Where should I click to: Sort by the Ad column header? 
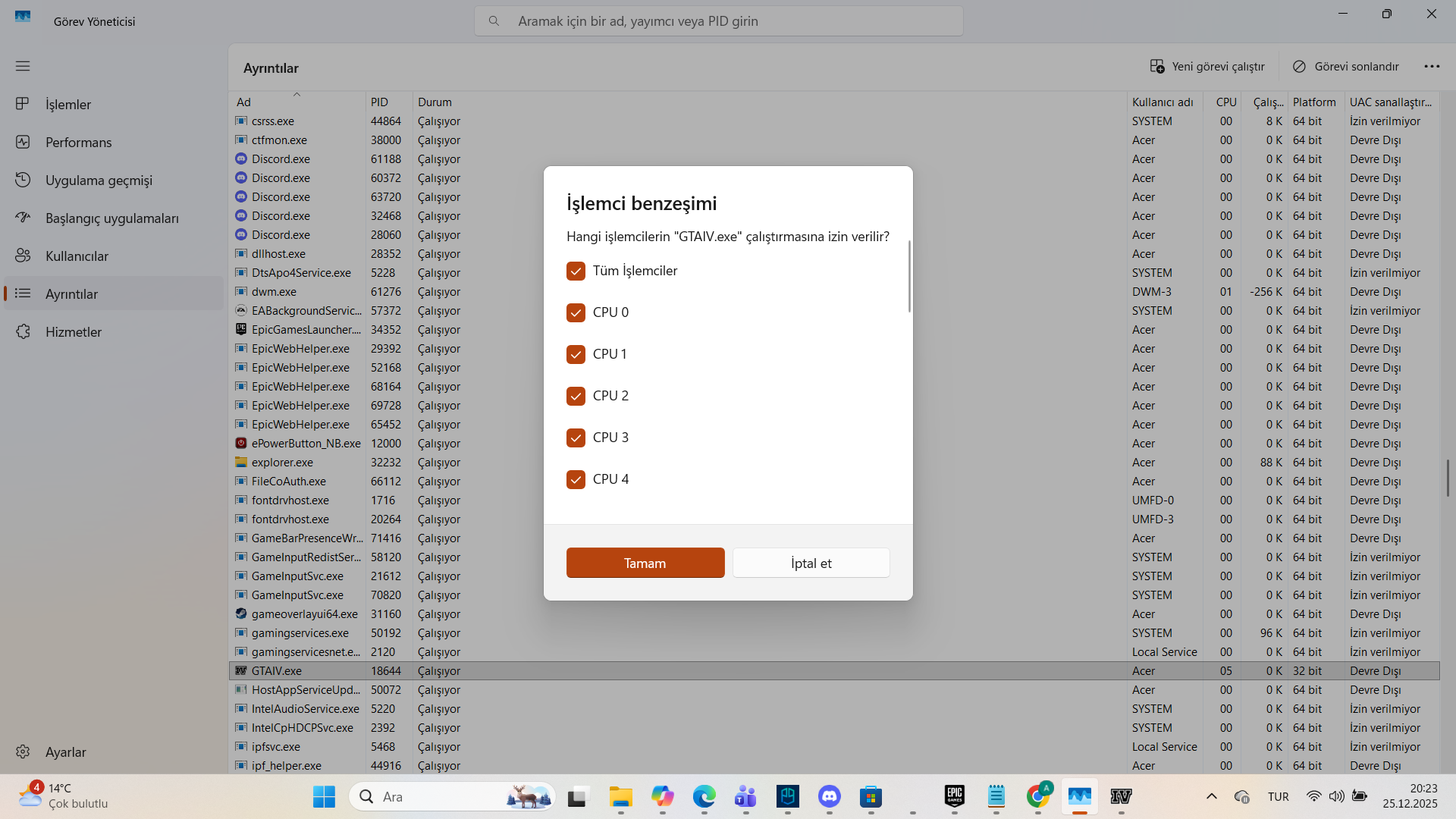pos(297,102)
